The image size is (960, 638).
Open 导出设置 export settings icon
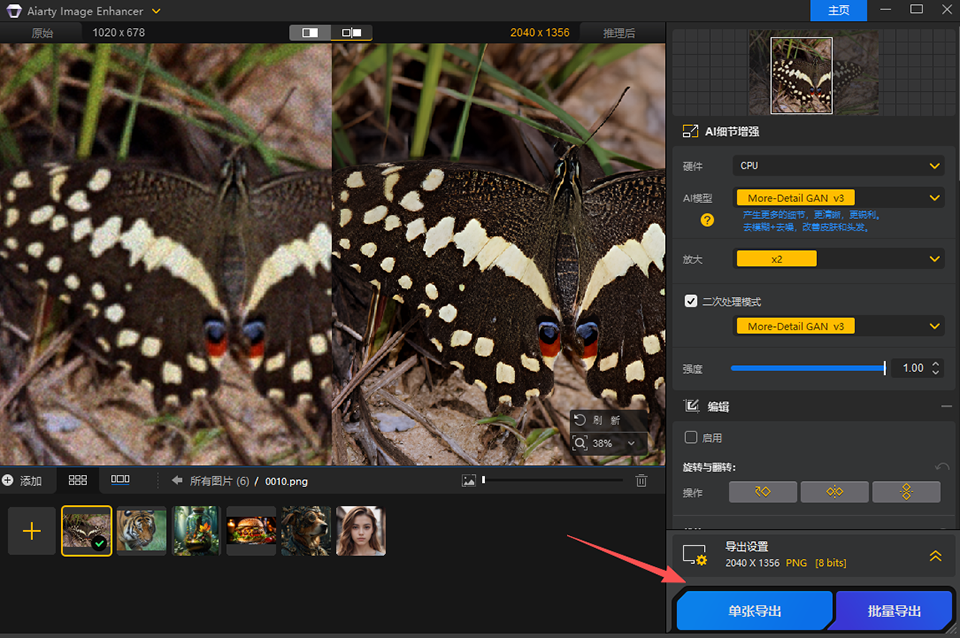tap(695, 555)
